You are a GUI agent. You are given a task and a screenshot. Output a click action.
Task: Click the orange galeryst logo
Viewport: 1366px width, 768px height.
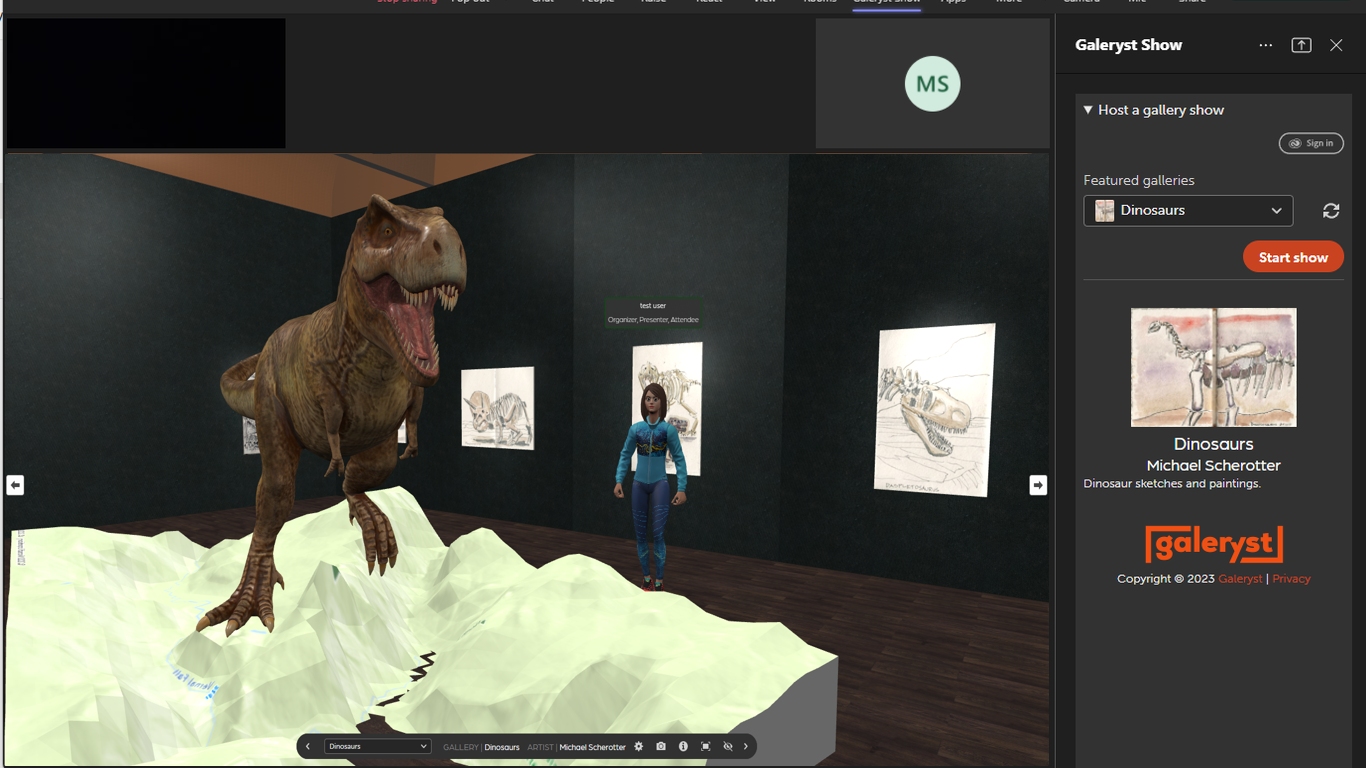[x=1214, y=544]
